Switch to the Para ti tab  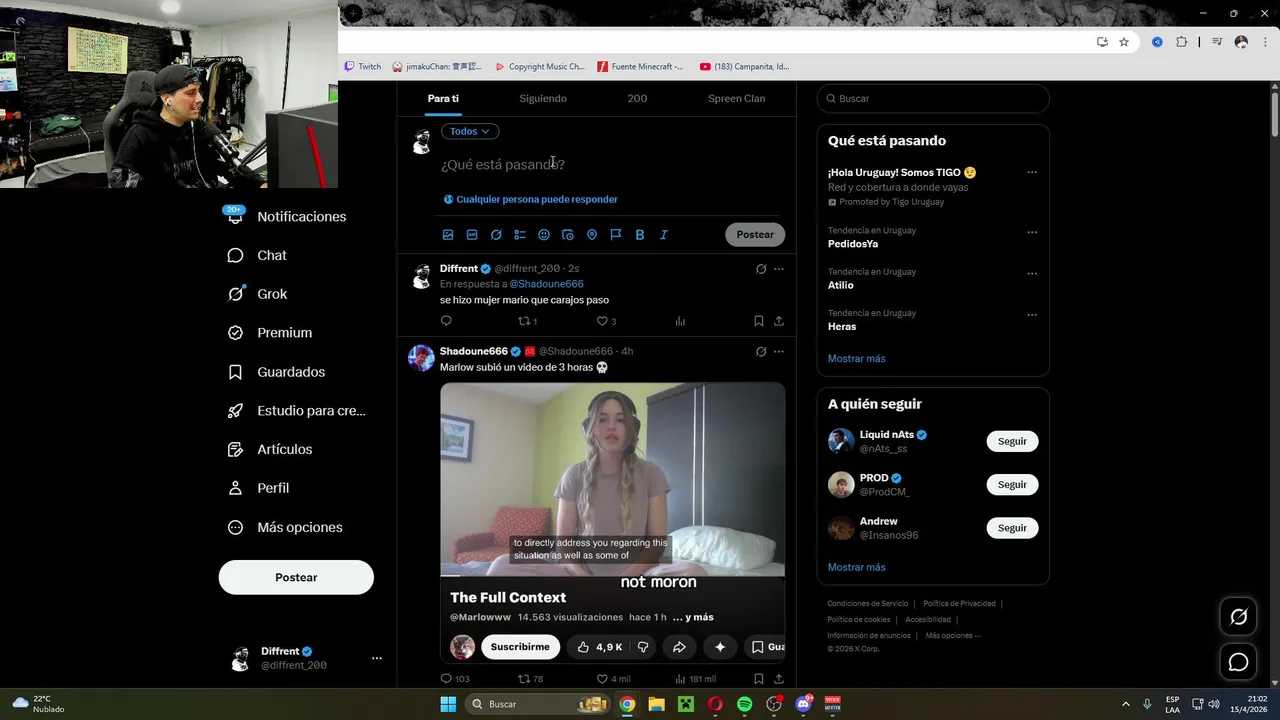443,99
